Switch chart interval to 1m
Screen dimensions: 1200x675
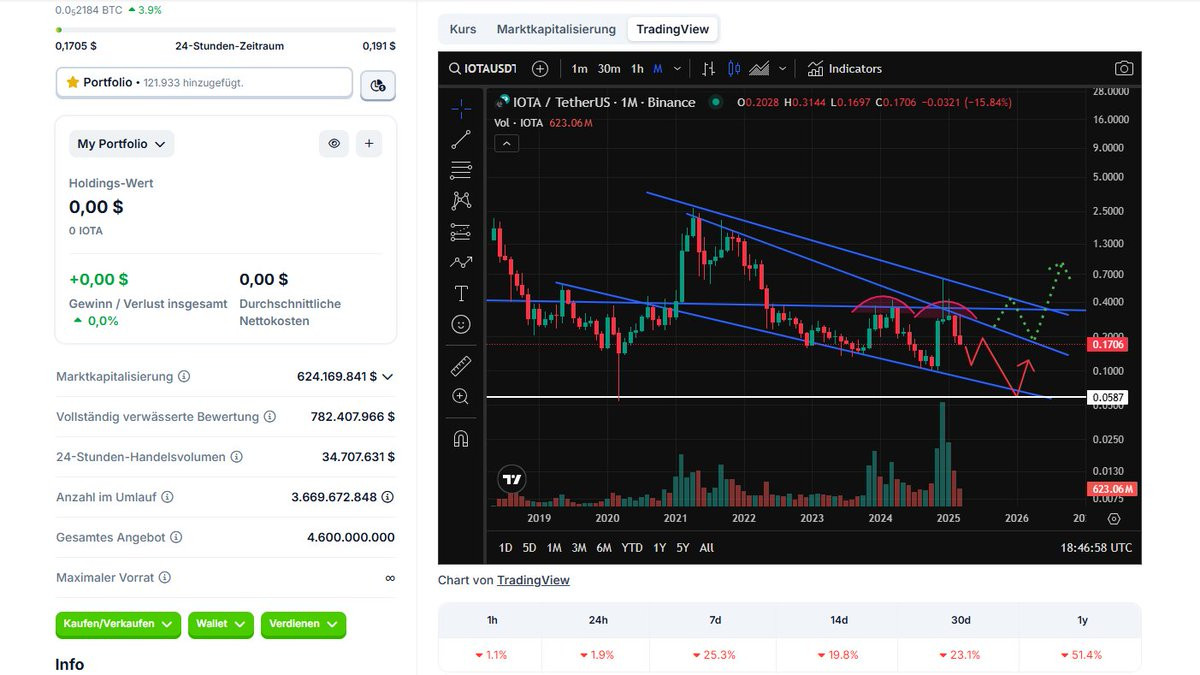click(579, 68)
